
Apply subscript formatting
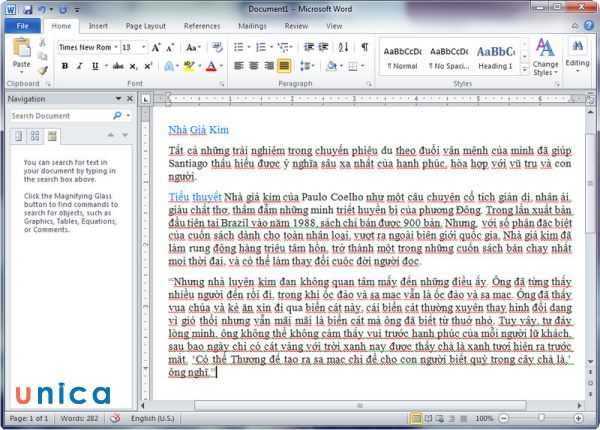coord(133,66)
